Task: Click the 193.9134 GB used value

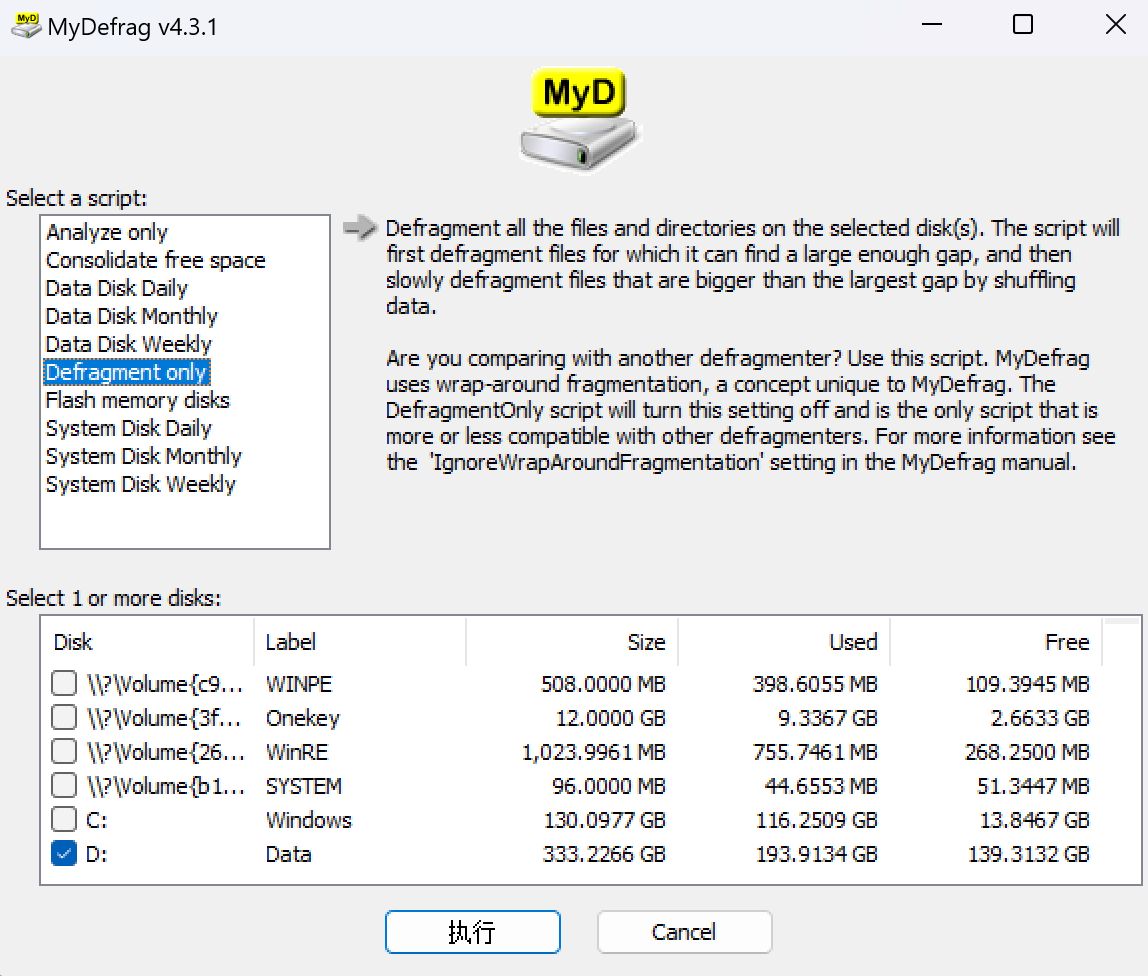Action: pos(816,854)
